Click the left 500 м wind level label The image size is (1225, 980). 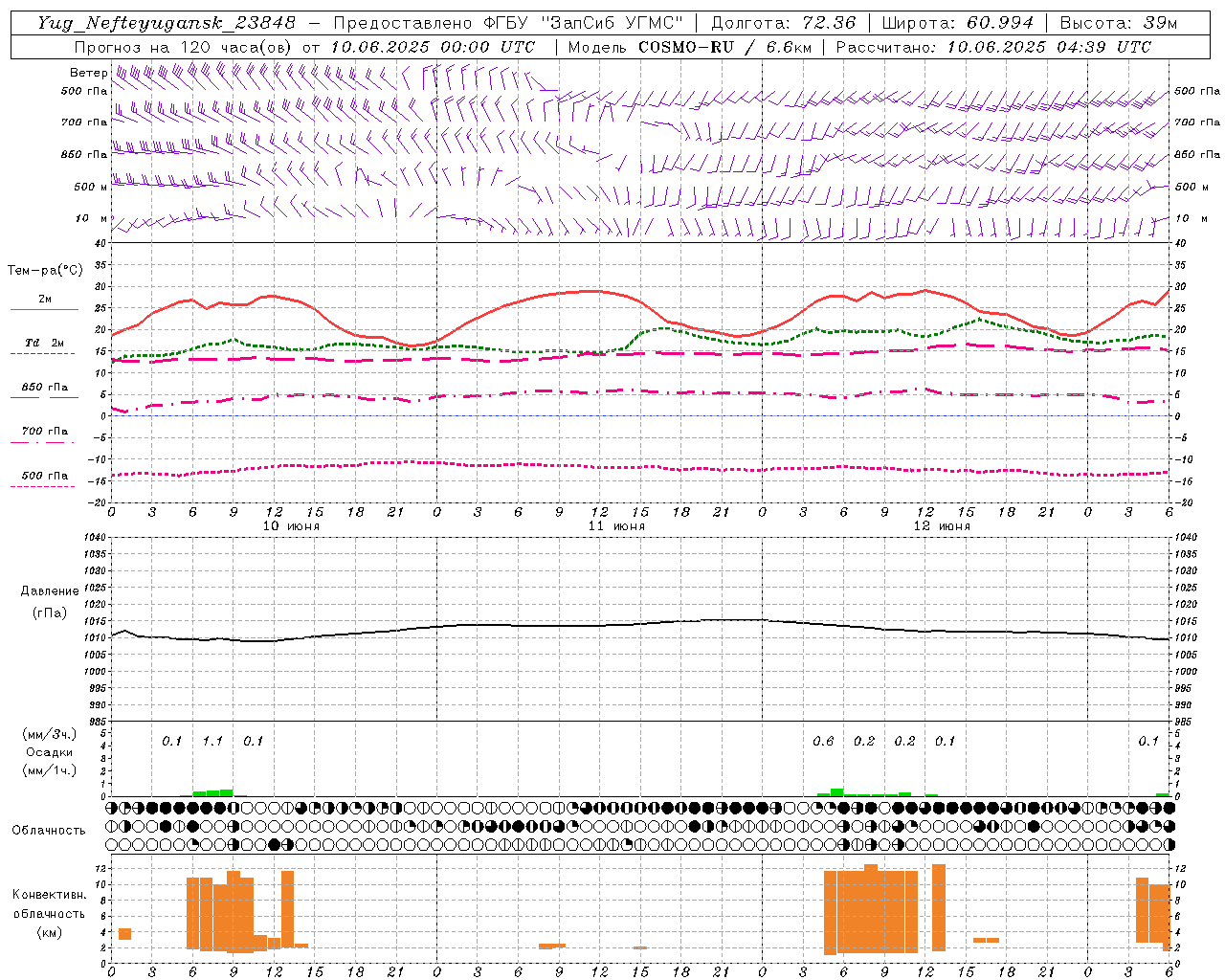[x=91, y=187]
